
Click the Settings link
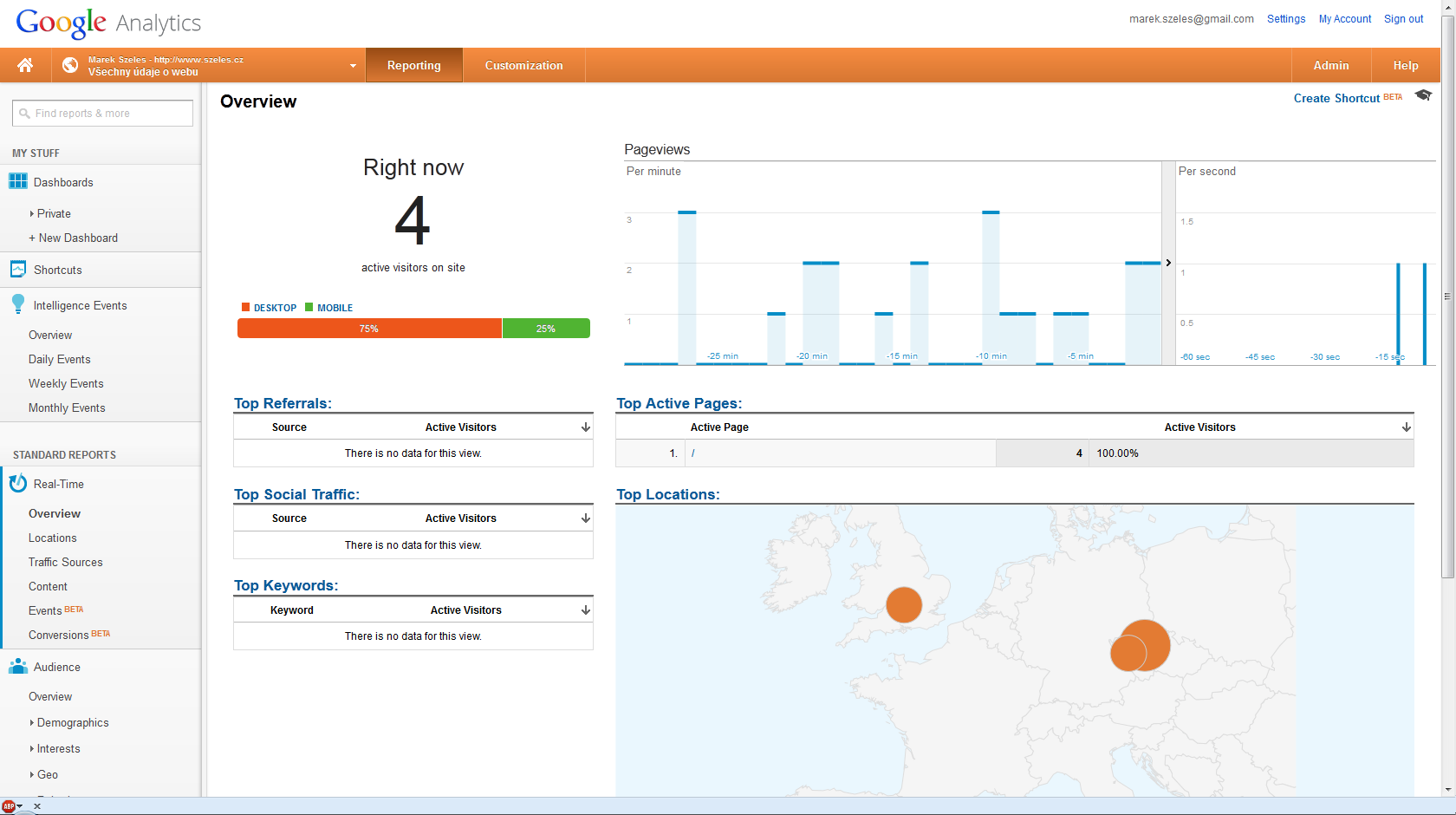pyautogui.click(x=1285, y=19)
